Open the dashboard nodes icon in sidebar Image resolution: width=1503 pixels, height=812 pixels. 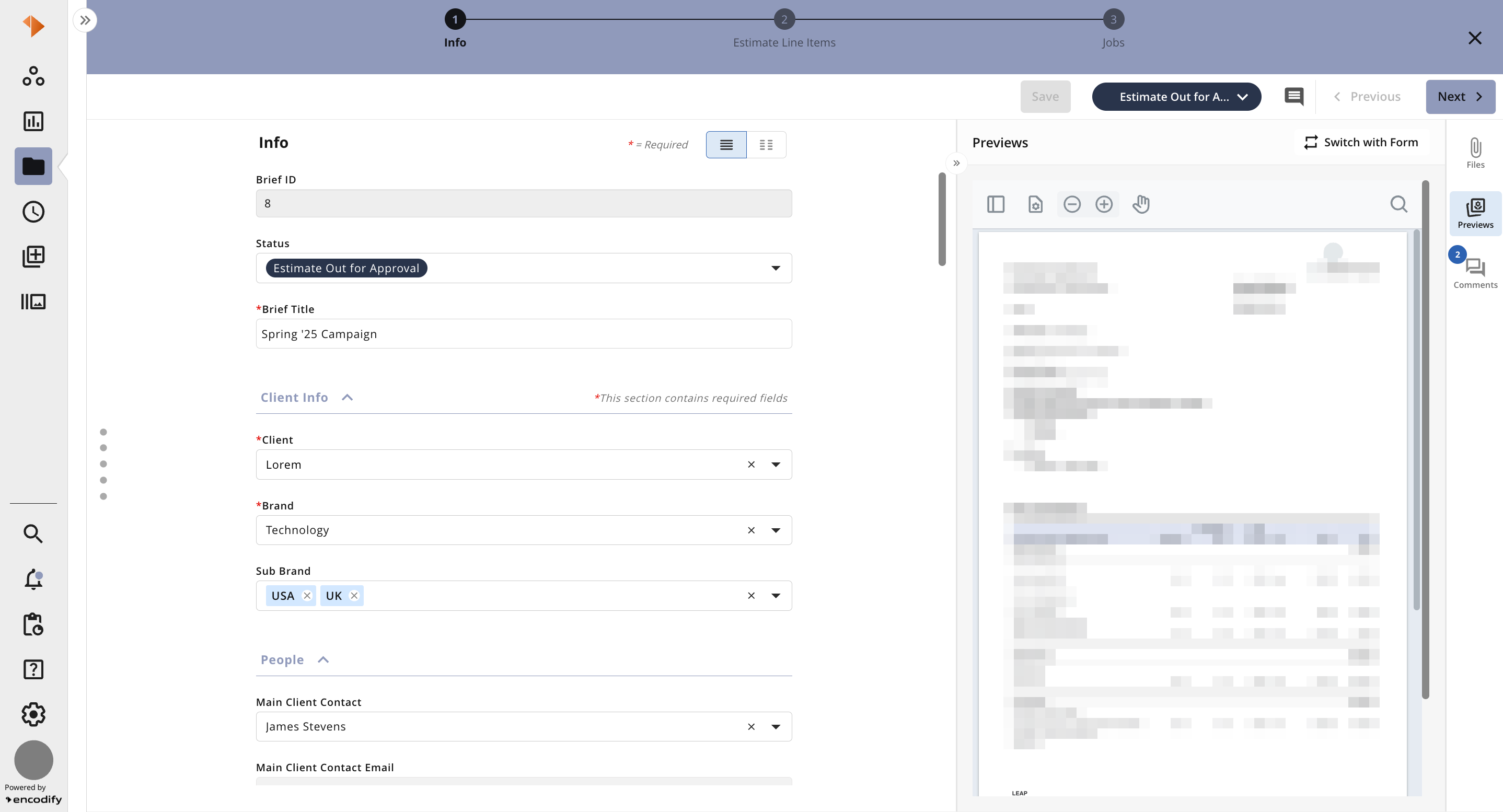[x=33, y=76]
